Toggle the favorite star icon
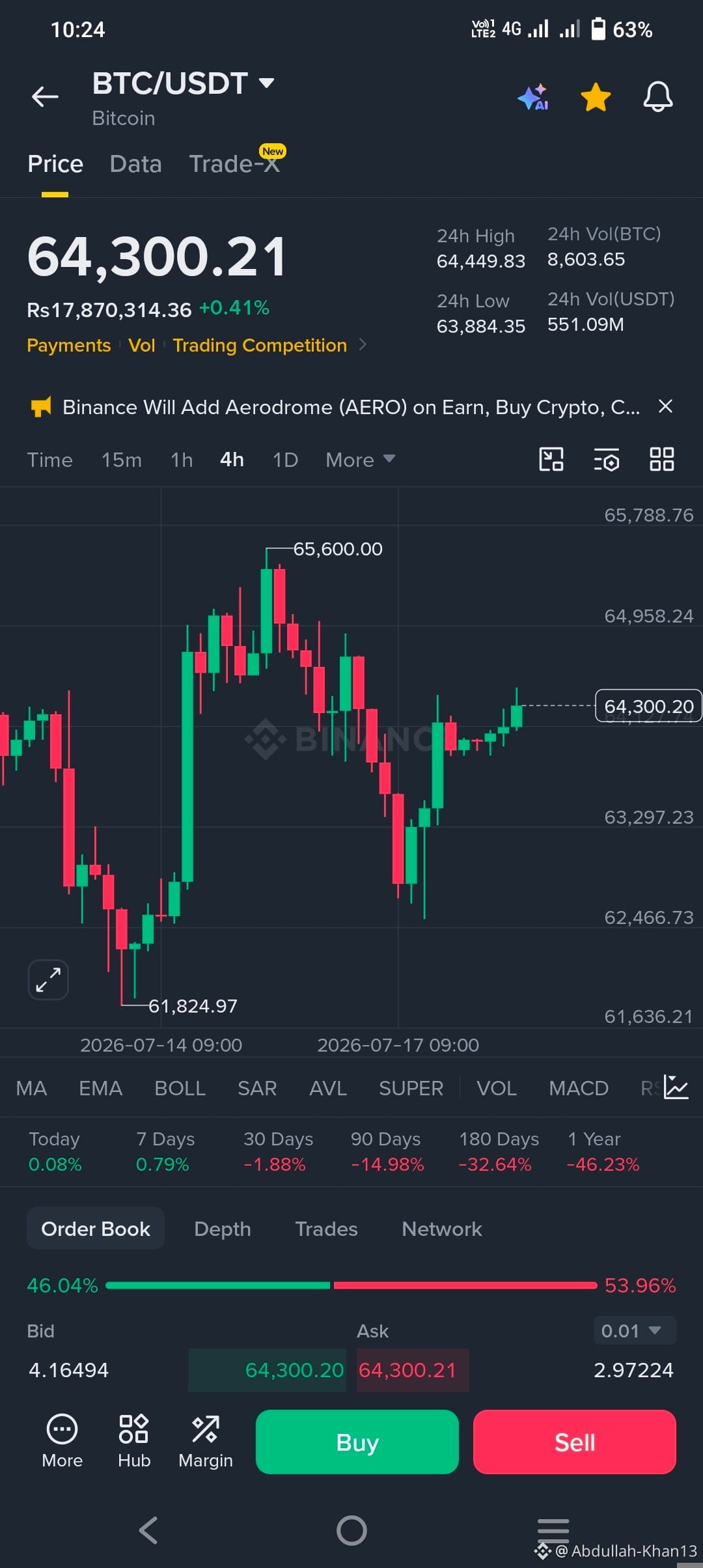703x1568 pixels. pyautogui.click(x=596, y=97)
